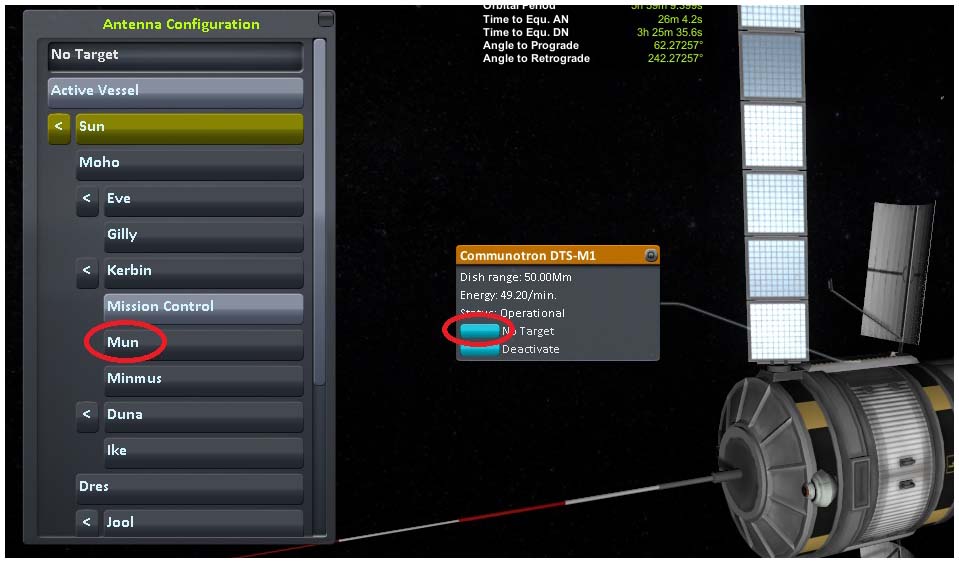Select Moho as antenna target

pyautogui.click(x=189, y=163)
